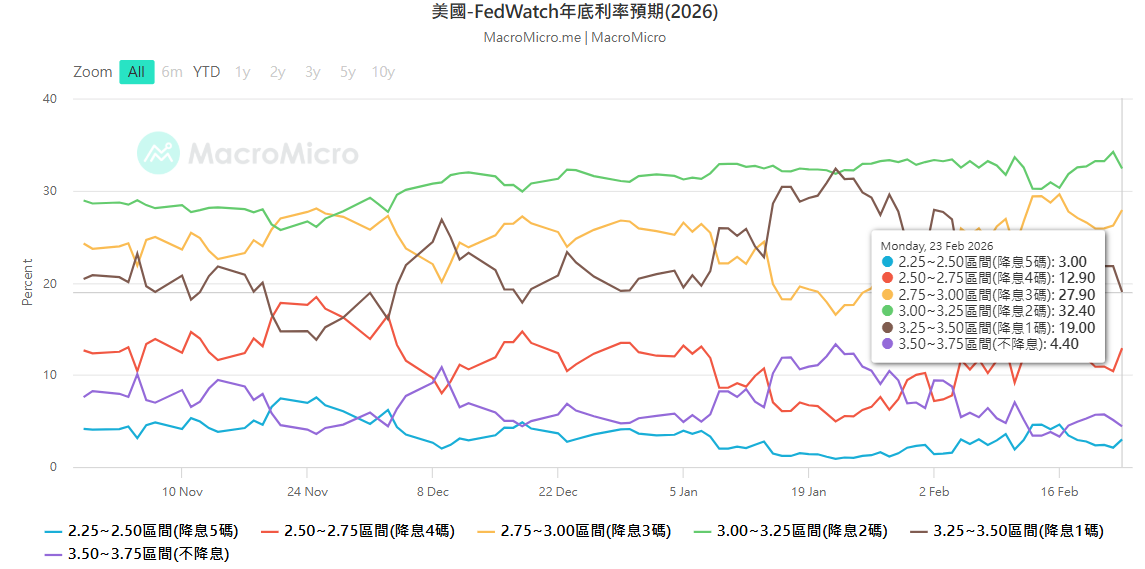This screenshot has height=569, width=1145.
Task: Switch zoom range to YTD
Action: 207,72
